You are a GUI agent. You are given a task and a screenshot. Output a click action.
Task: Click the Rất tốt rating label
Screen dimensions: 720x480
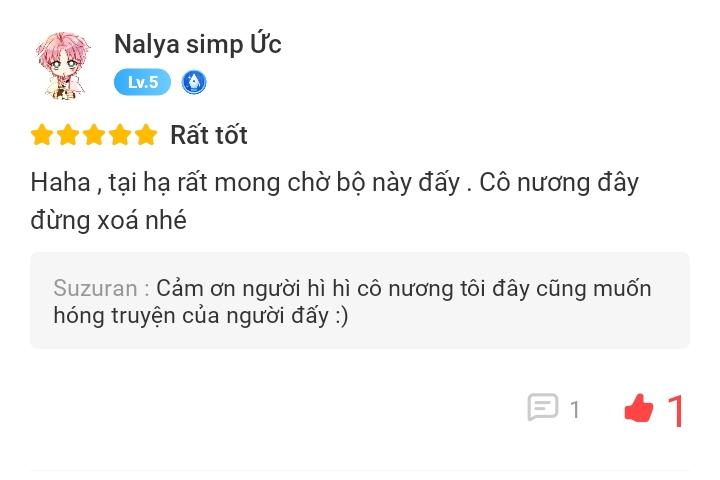208,135
